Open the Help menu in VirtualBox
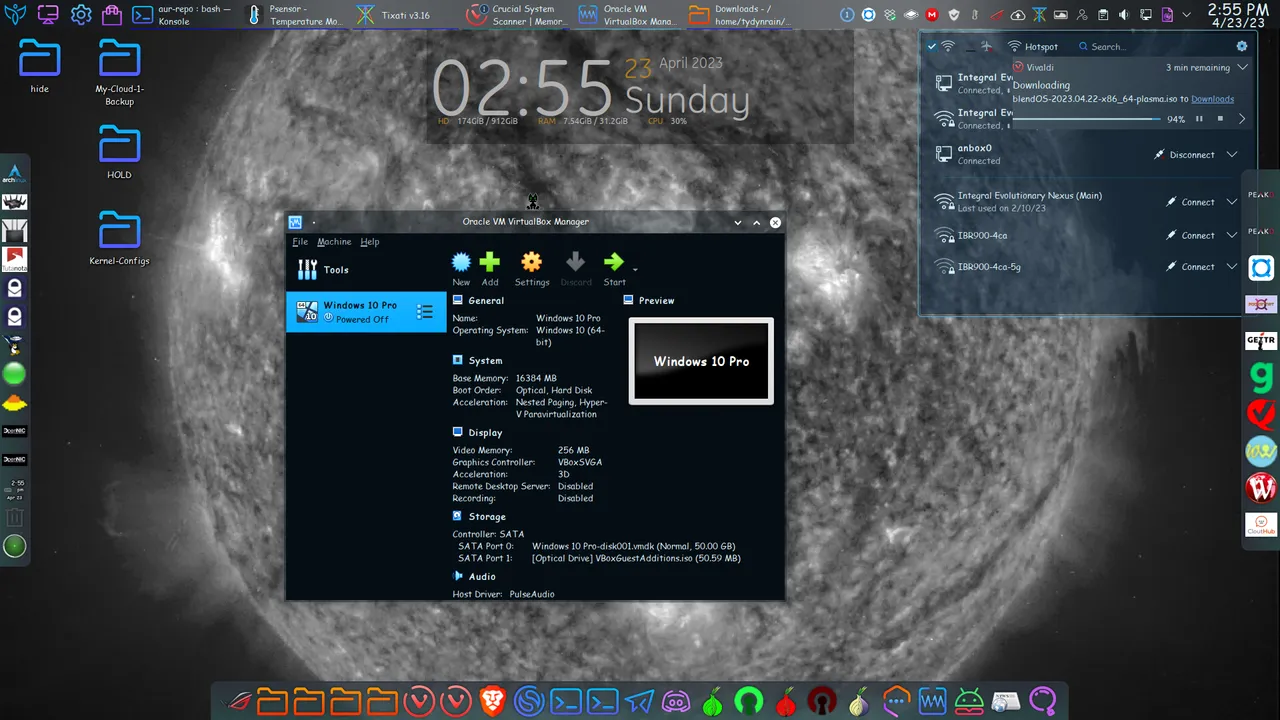The image size is (1280, 720). (370, 242)
